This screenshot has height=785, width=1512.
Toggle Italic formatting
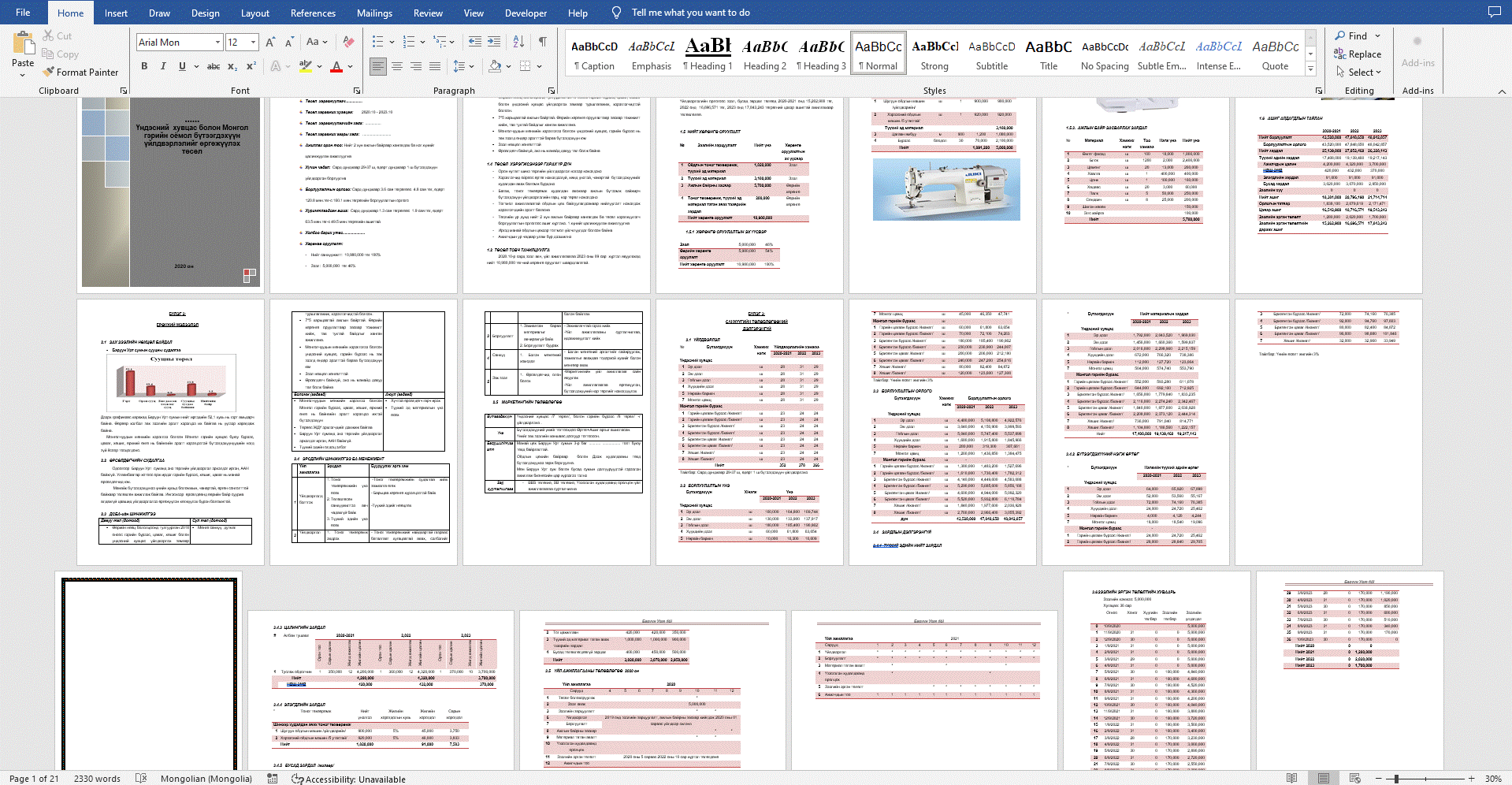163,66
